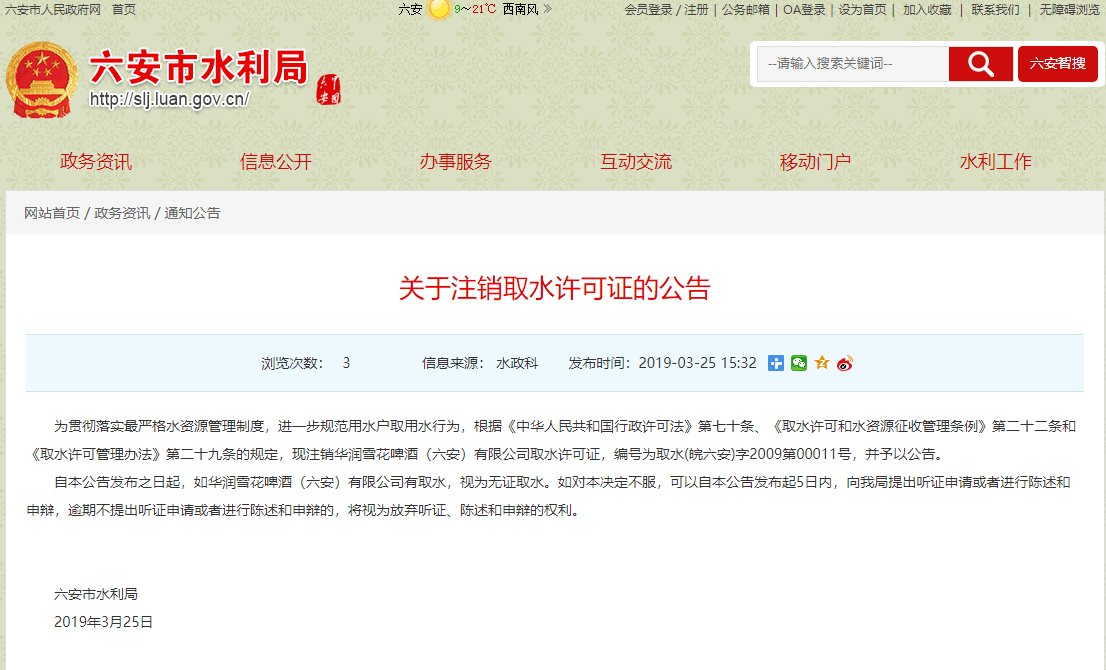This screenshot has height=670, width=1106.
Task: Open 信息公开 navigation menu
Action: point(276,162)
